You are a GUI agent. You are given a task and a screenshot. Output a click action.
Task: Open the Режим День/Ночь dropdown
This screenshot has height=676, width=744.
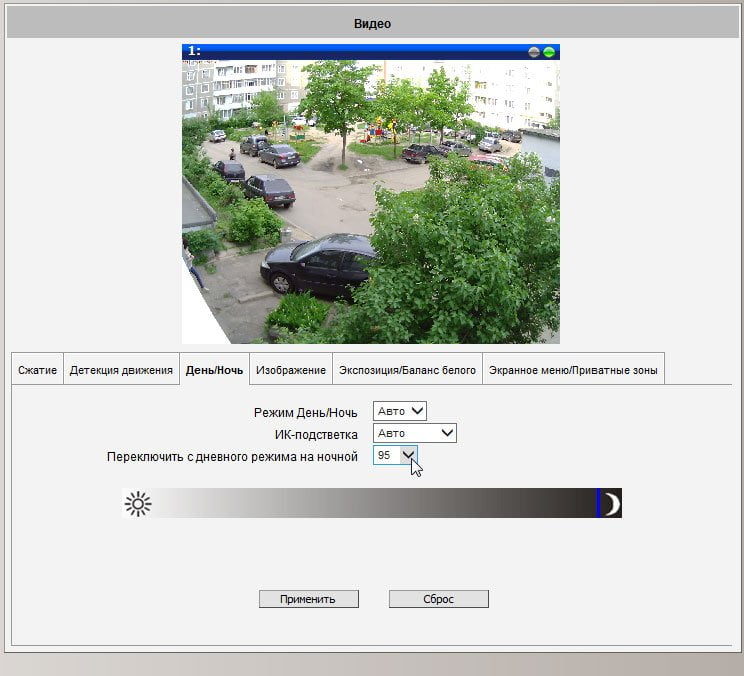(400, 411)
